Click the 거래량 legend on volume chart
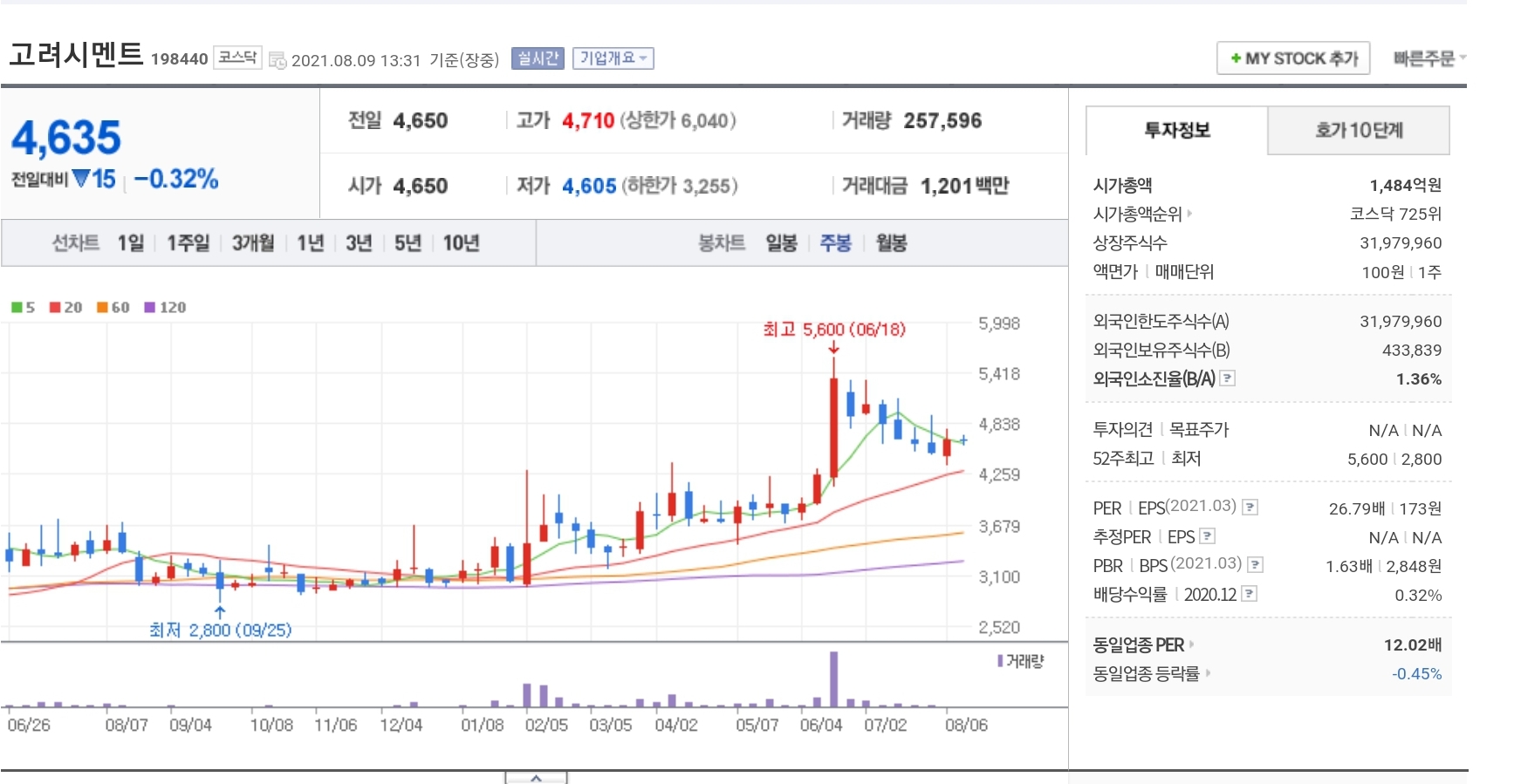 point(1020,661)
